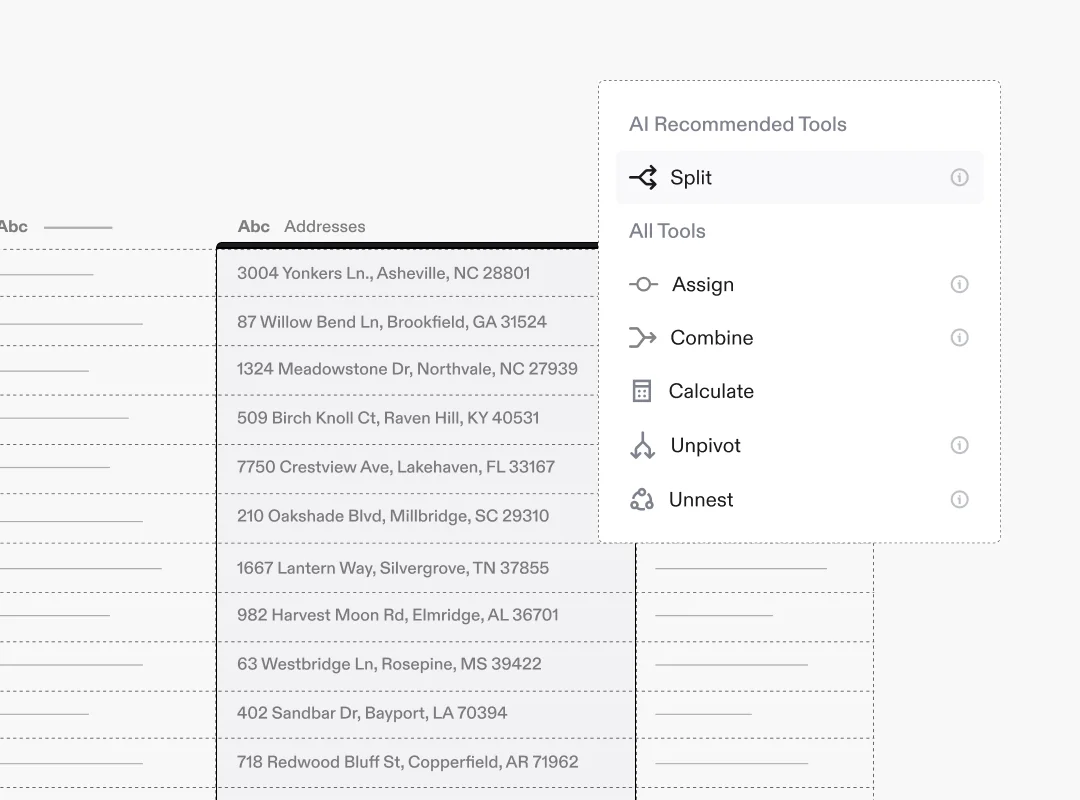The height and width of the screenshot is (800, 1080).
Task: Click the Abc type icon on Addresses column
Action: point(252,226)
